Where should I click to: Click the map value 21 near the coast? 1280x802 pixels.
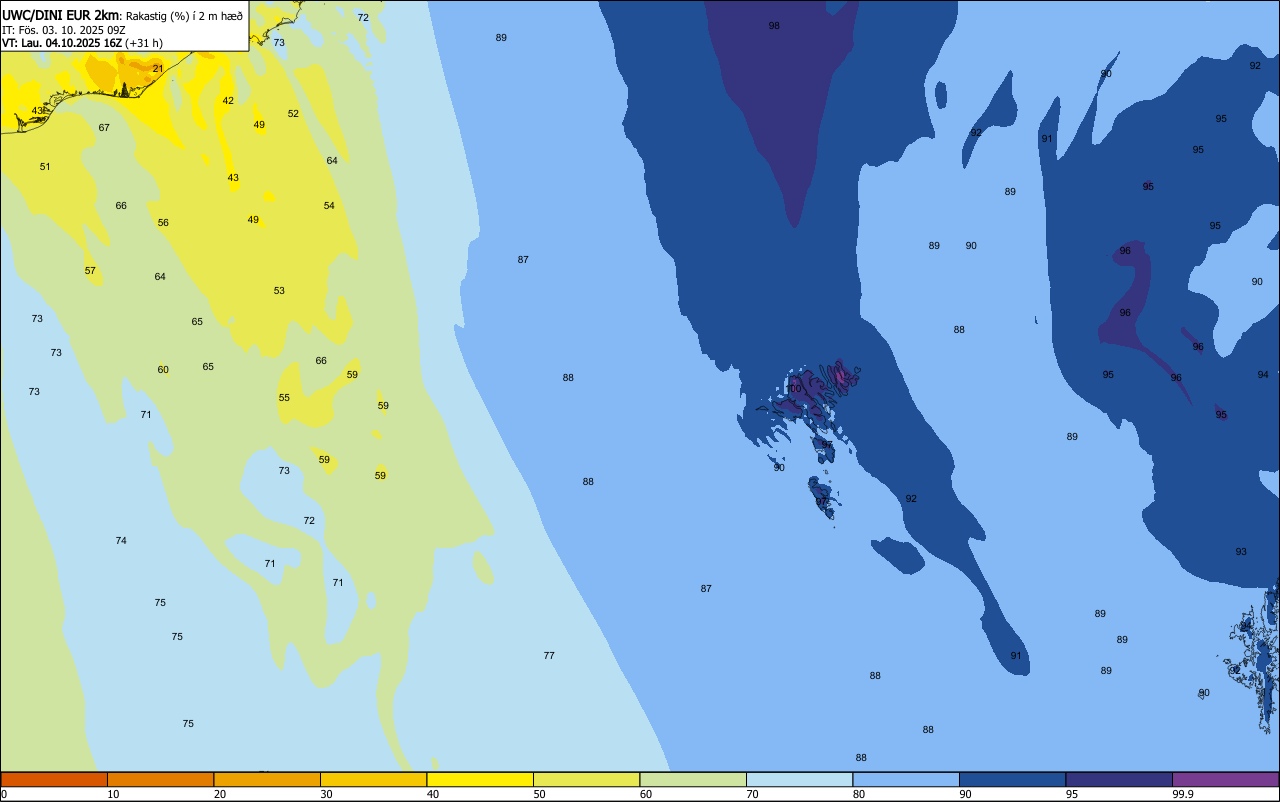(x=158, y=69)
